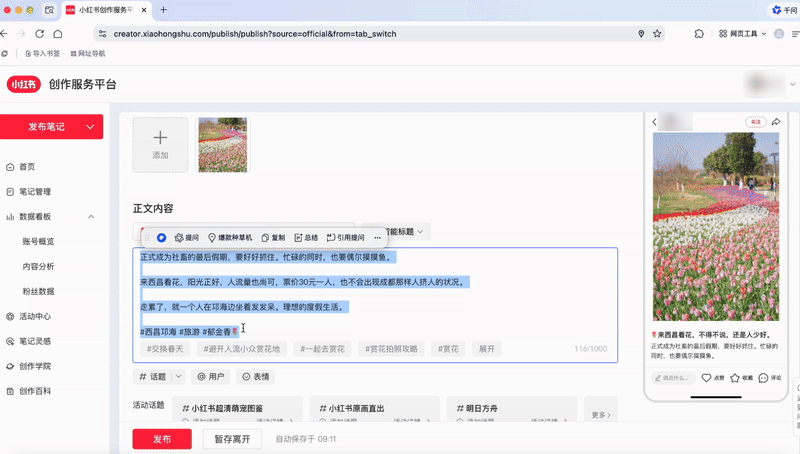Select activity topic 明日方舟

tap(512, 409)
